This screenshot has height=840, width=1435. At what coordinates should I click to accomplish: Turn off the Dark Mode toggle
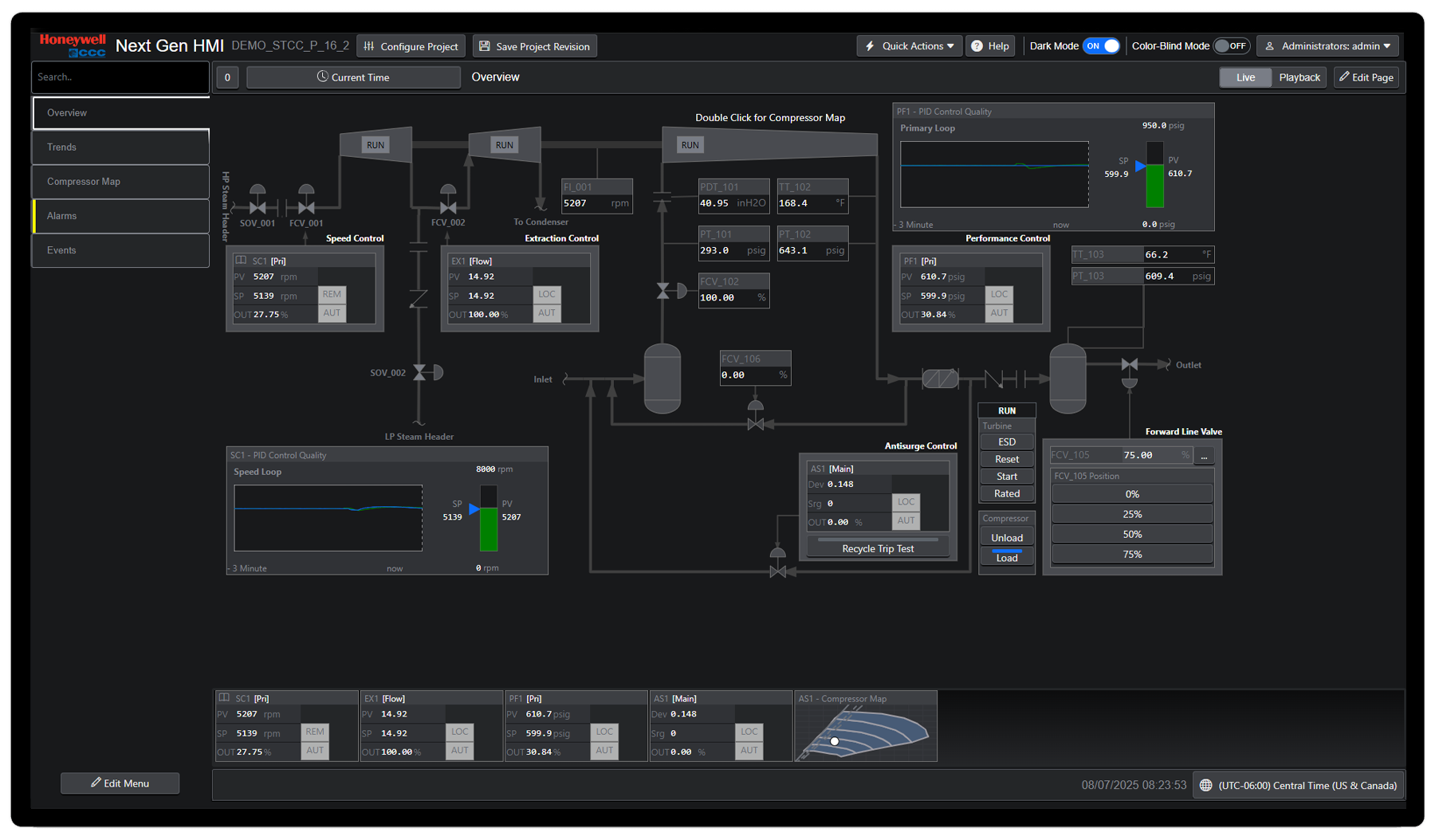coord(1102,45)
